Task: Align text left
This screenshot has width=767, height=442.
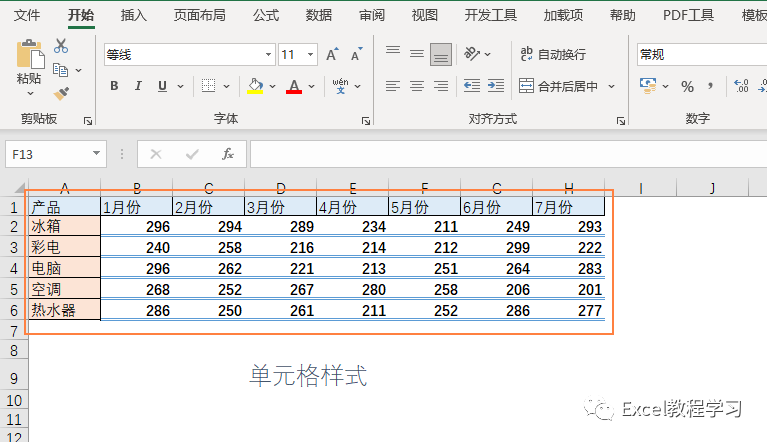Action: tap(393, 87)
